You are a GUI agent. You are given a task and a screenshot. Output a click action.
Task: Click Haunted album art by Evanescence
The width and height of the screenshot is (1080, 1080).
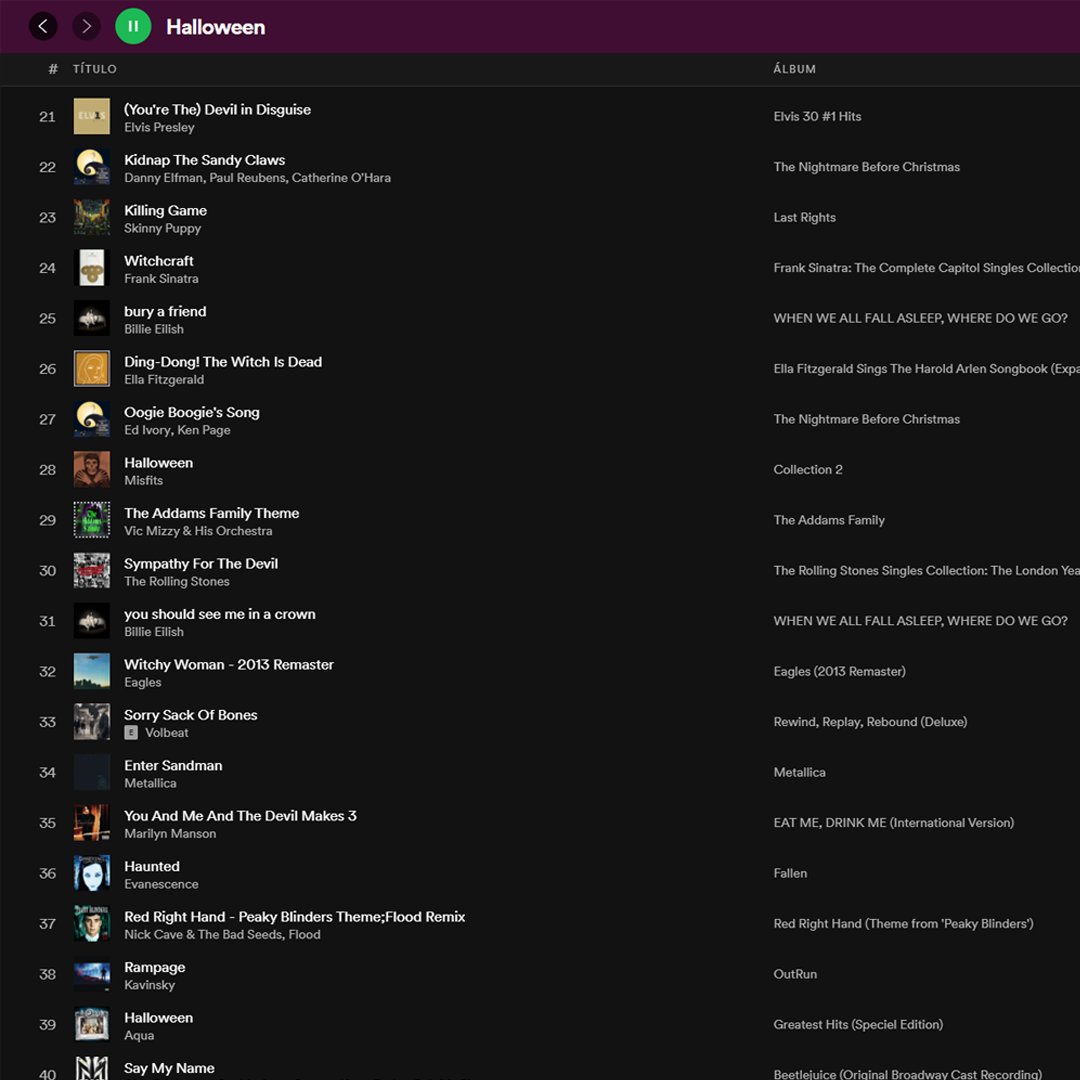coord(92,873)
